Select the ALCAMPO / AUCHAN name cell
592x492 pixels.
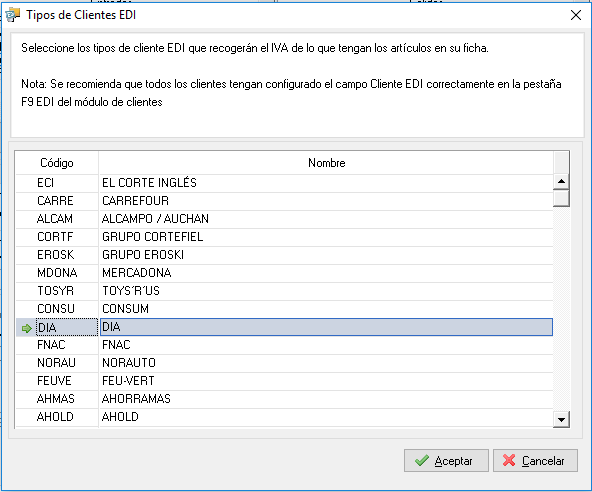pyautogui.click(x=326, y=219)
